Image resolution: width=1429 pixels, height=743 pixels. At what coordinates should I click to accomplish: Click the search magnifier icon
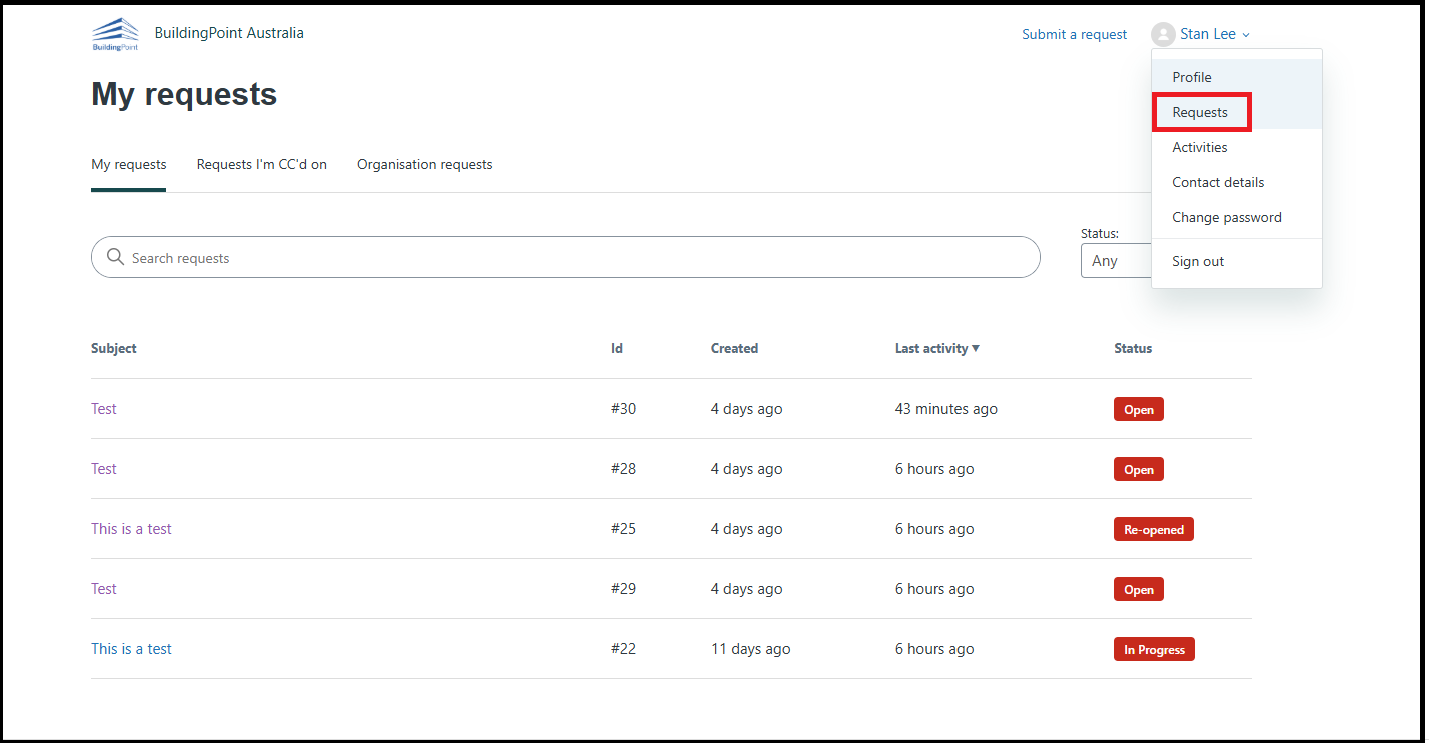115,257
